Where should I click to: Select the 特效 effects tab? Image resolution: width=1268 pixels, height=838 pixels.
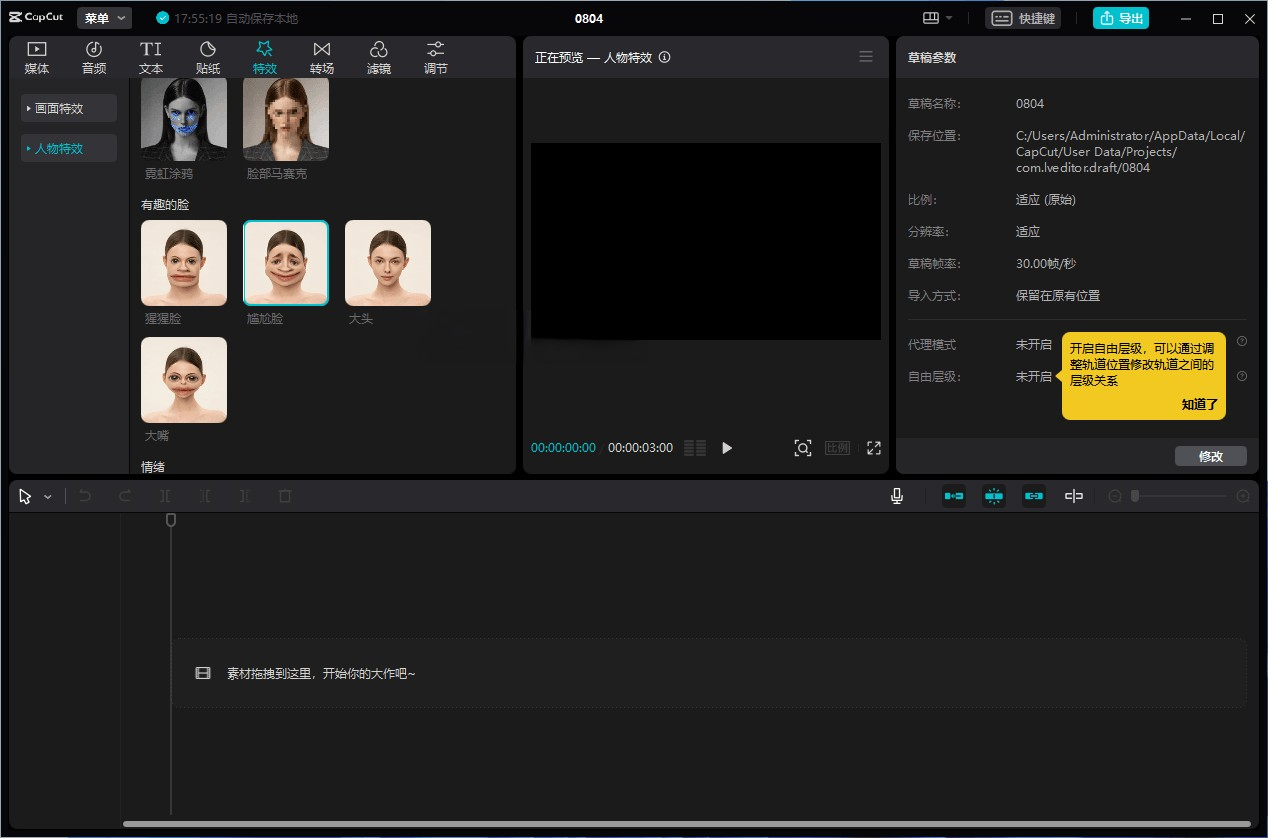(265, 58)
